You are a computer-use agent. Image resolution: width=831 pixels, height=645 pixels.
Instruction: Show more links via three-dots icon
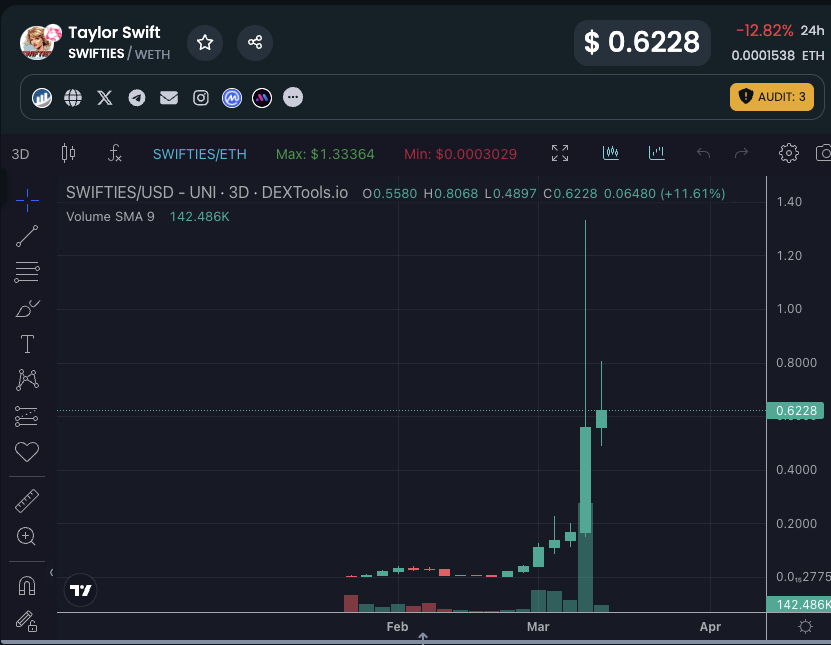(x=293, y=97)
